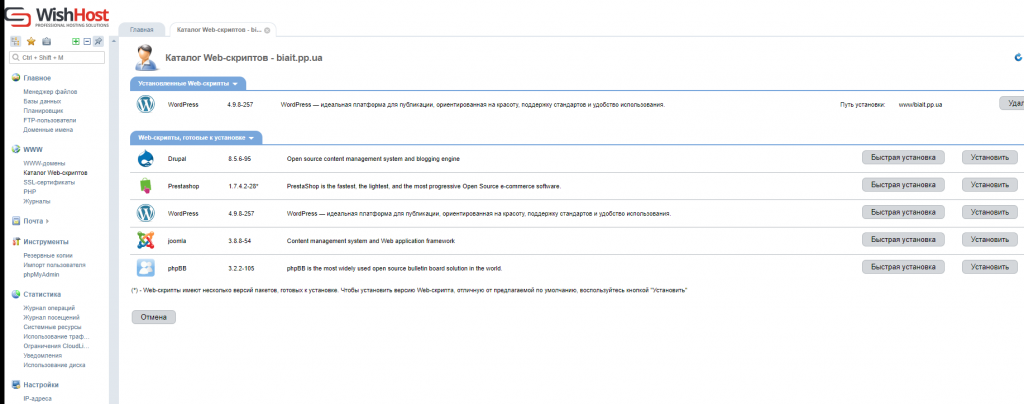Open WWW-домены
This screenshot has width=1024, height=404.
point(44,163)
